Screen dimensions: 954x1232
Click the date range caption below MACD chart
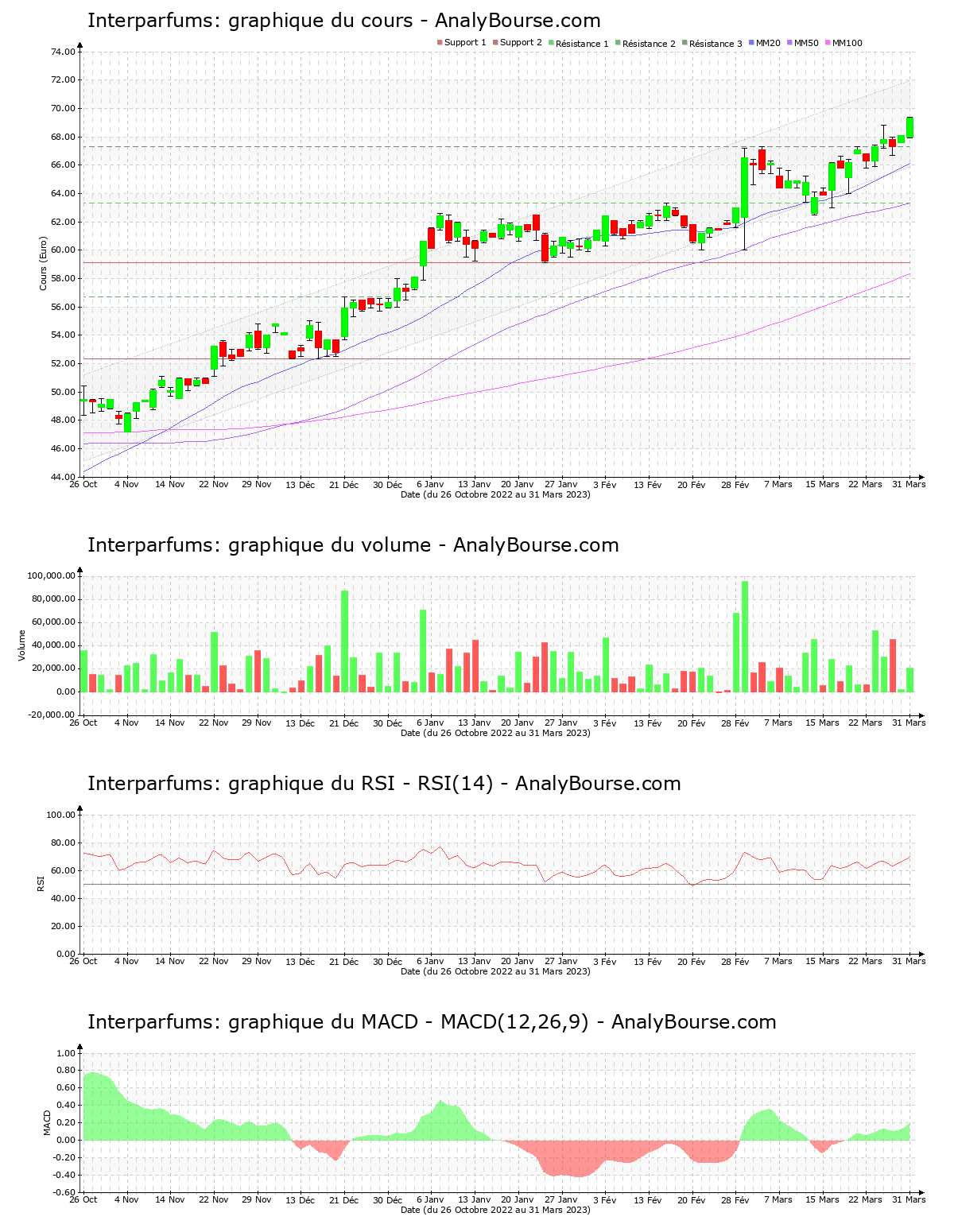click(495, 1209)
